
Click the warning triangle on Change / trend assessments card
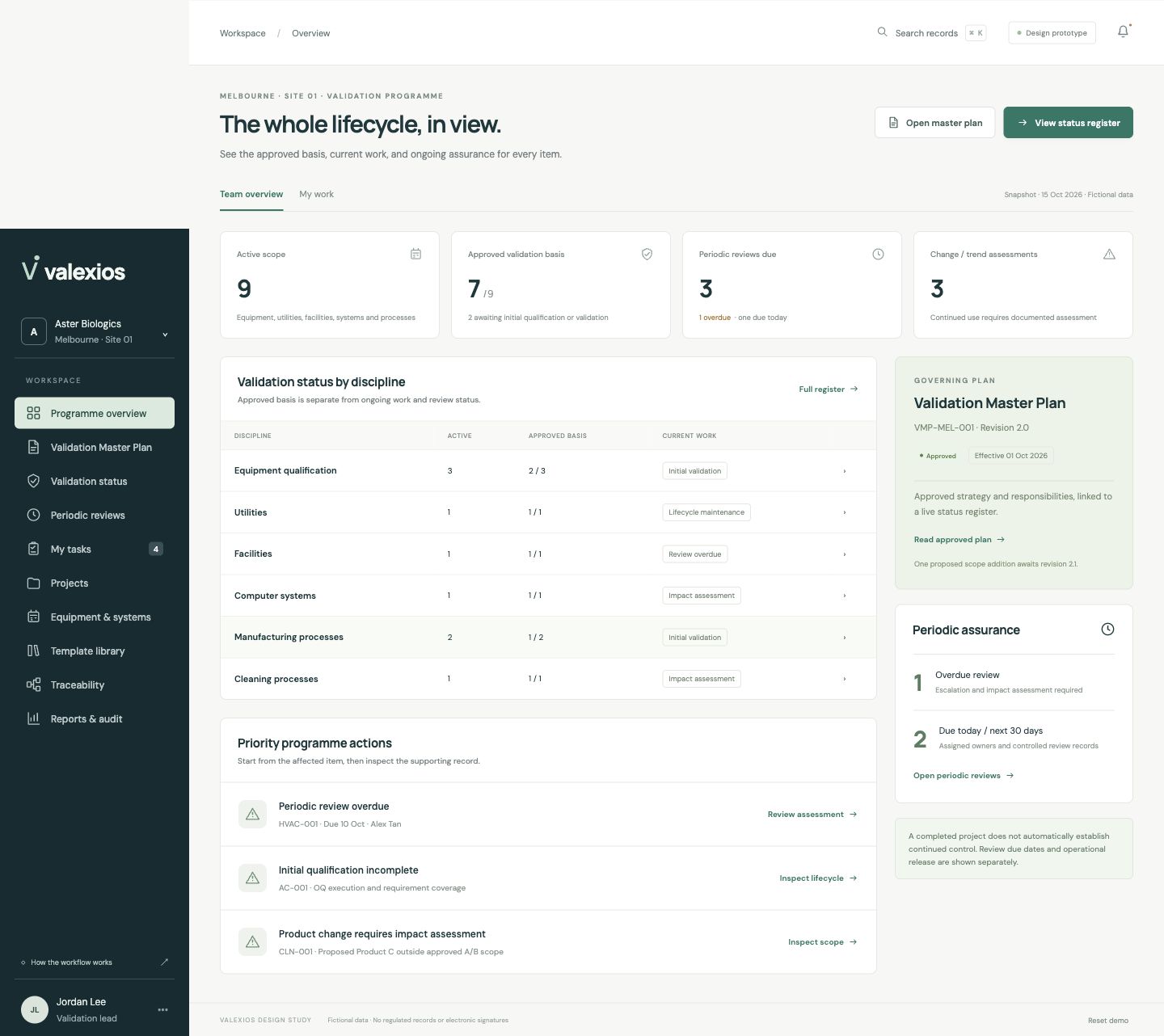(x=1109, y=254)
